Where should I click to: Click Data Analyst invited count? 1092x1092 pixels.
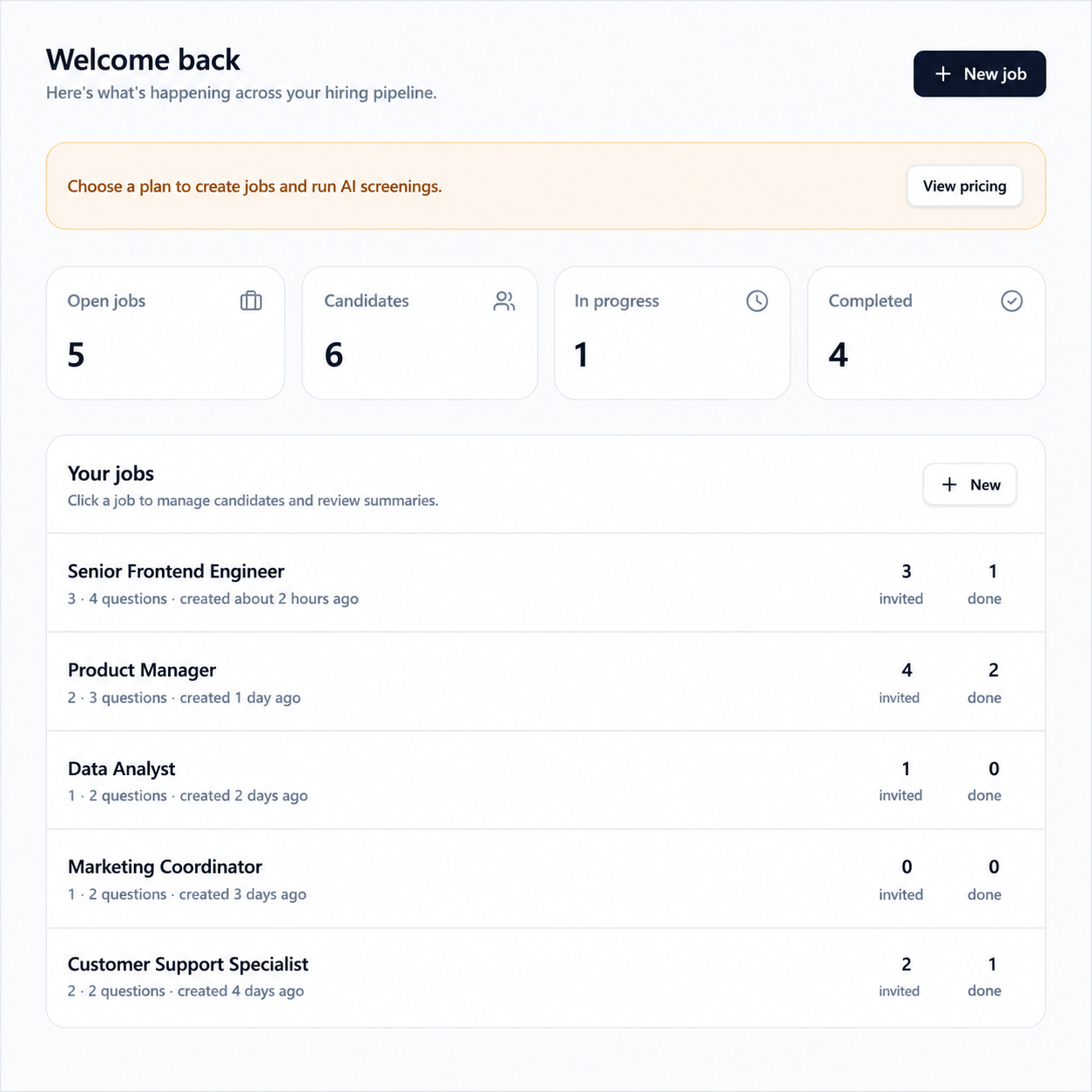click(906, 769)
